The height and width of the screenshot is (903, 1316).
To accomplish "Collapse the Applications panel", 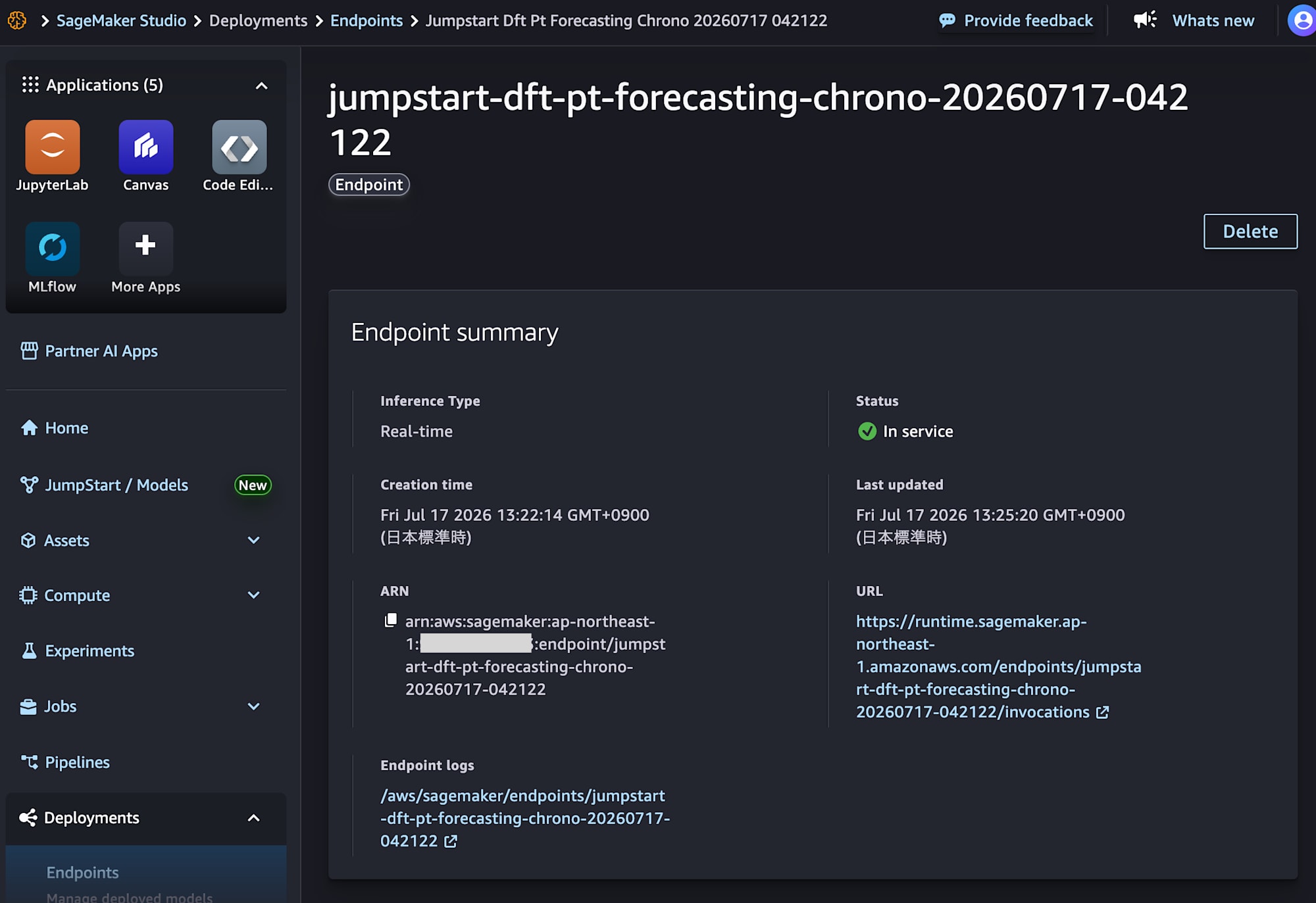I will point(261,85).
